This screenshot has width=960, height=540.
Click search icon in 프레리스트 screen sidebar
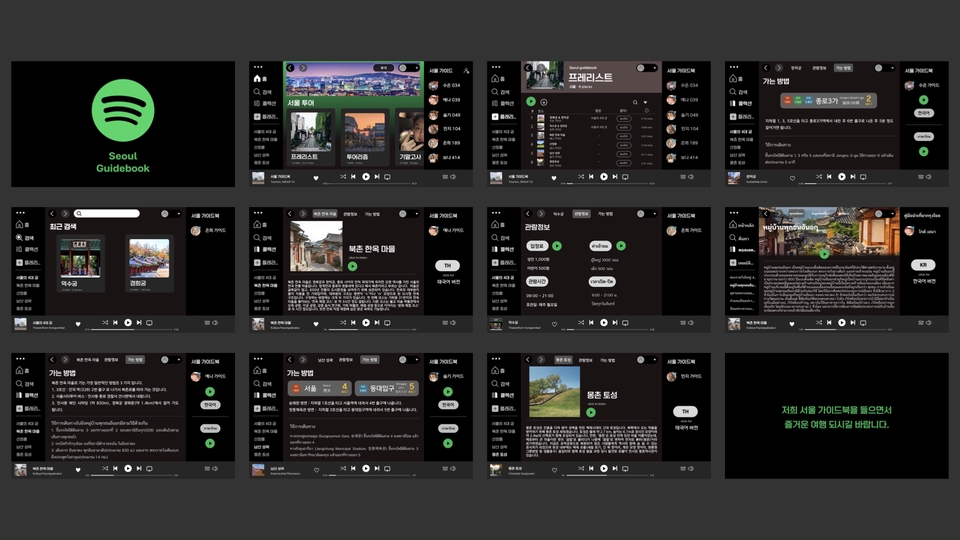495,92
